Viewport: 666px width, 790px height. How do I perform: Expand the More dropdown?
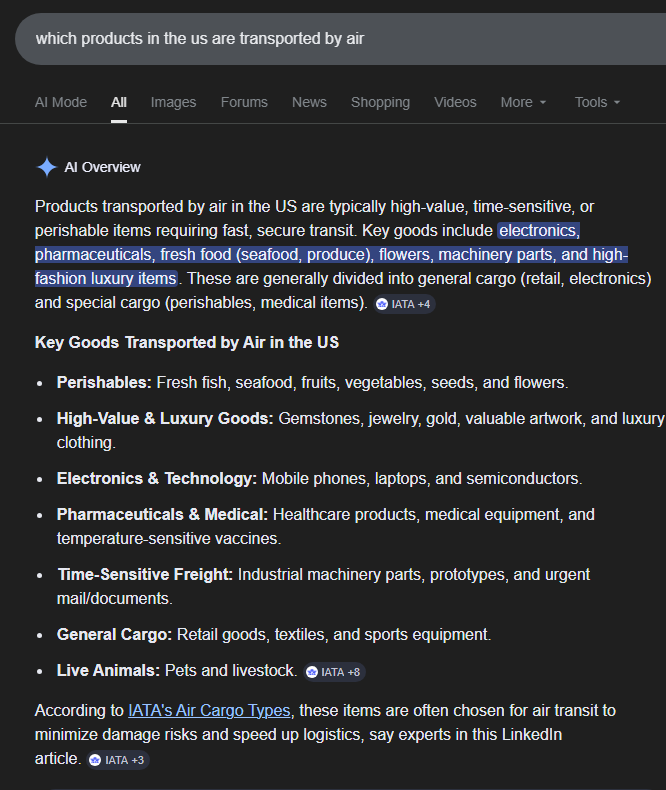click(523, 102)
